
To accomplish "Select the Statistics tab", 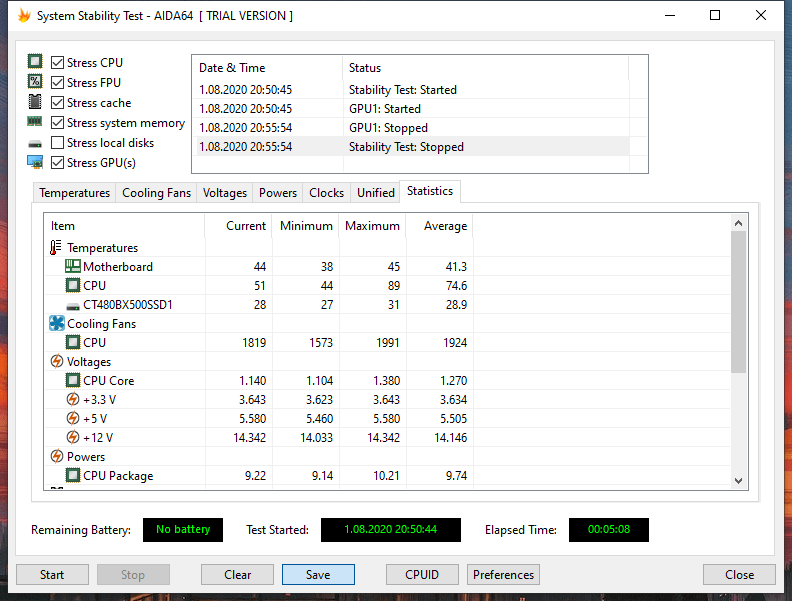I will 430,191.
